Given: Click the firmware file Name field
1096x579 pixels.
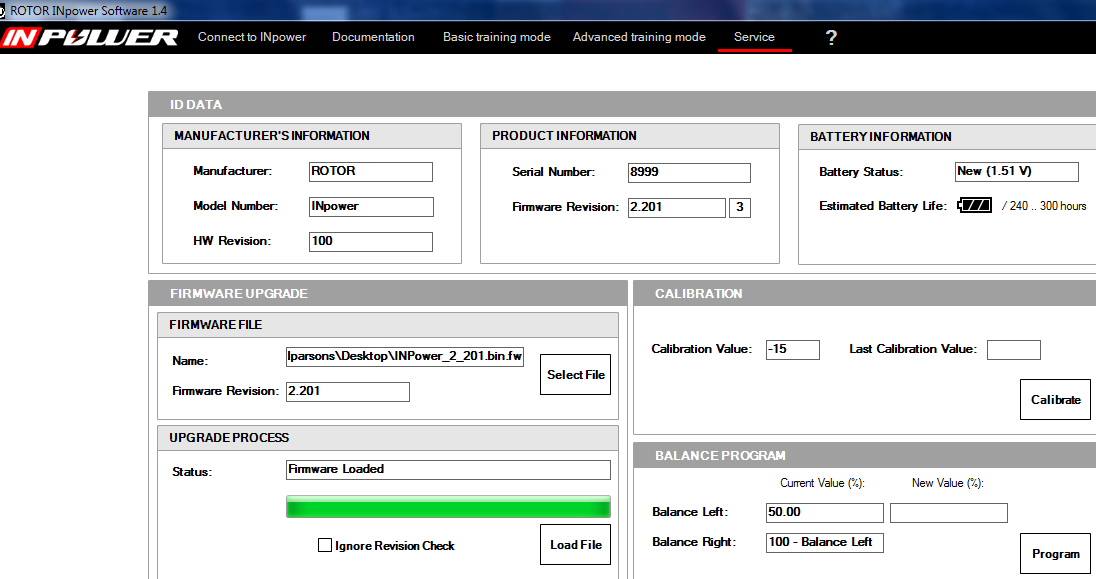Looking at the screenshot, I should click(x=403, y=356).
